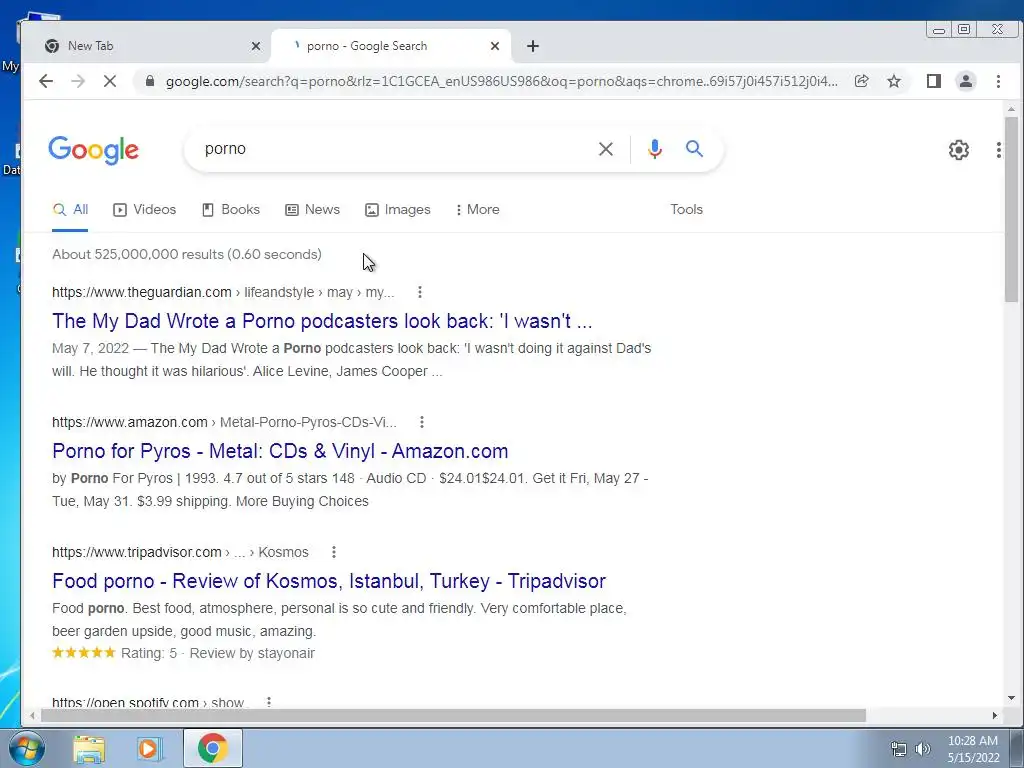Image resolution: width=1024 pixels, height=768 pixels.
Task: Open the Porno for Pyros Amazon link
Action: point(280,451)
